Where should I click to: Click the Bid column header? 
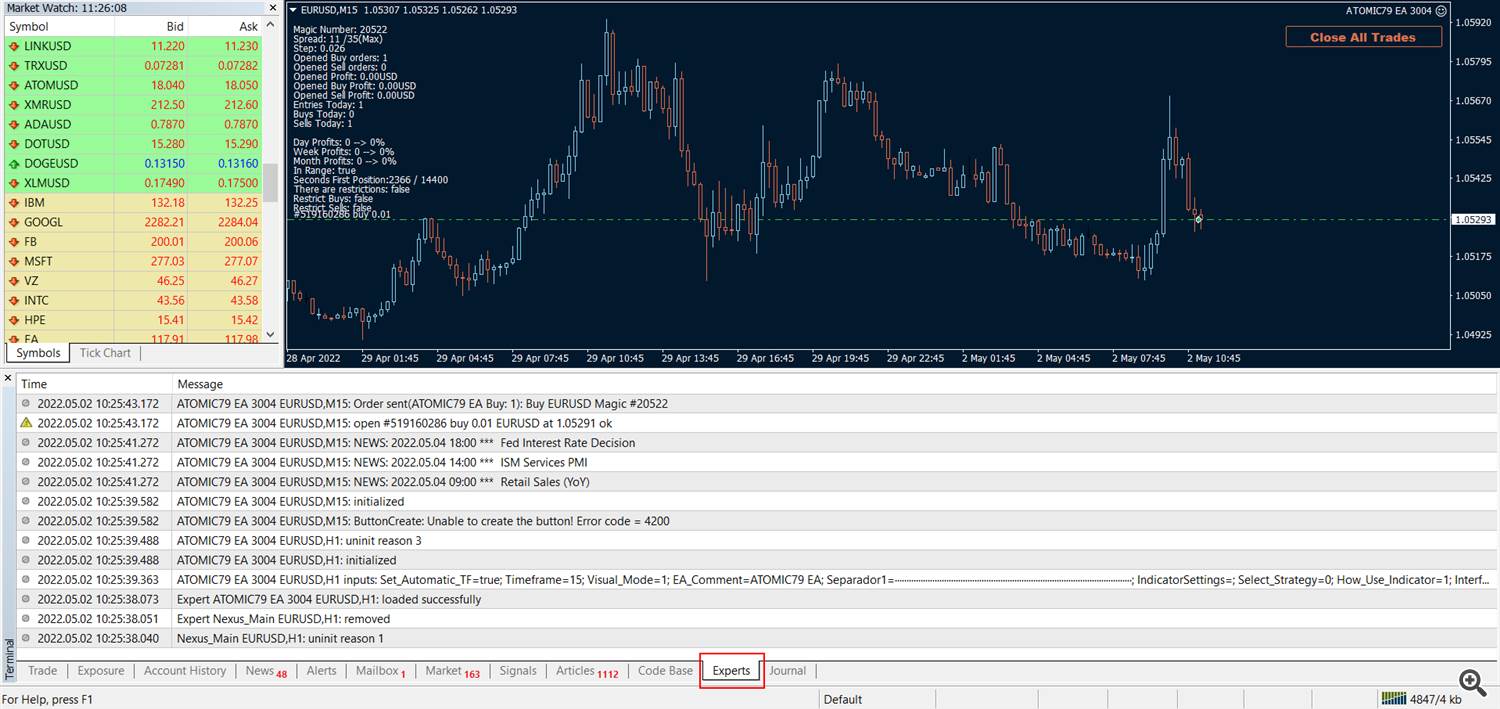click(x=151, y=26)
